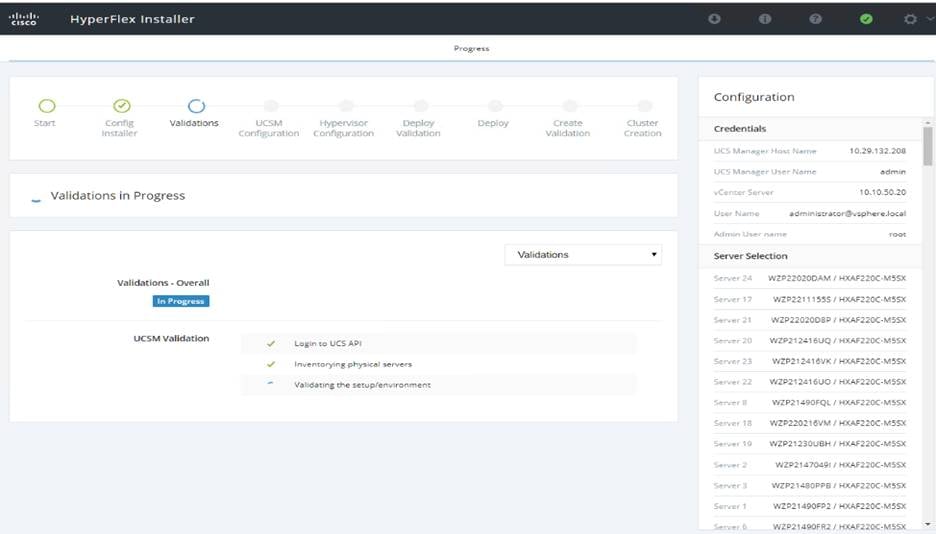Click the green status check icon

(x=866, y=19)
